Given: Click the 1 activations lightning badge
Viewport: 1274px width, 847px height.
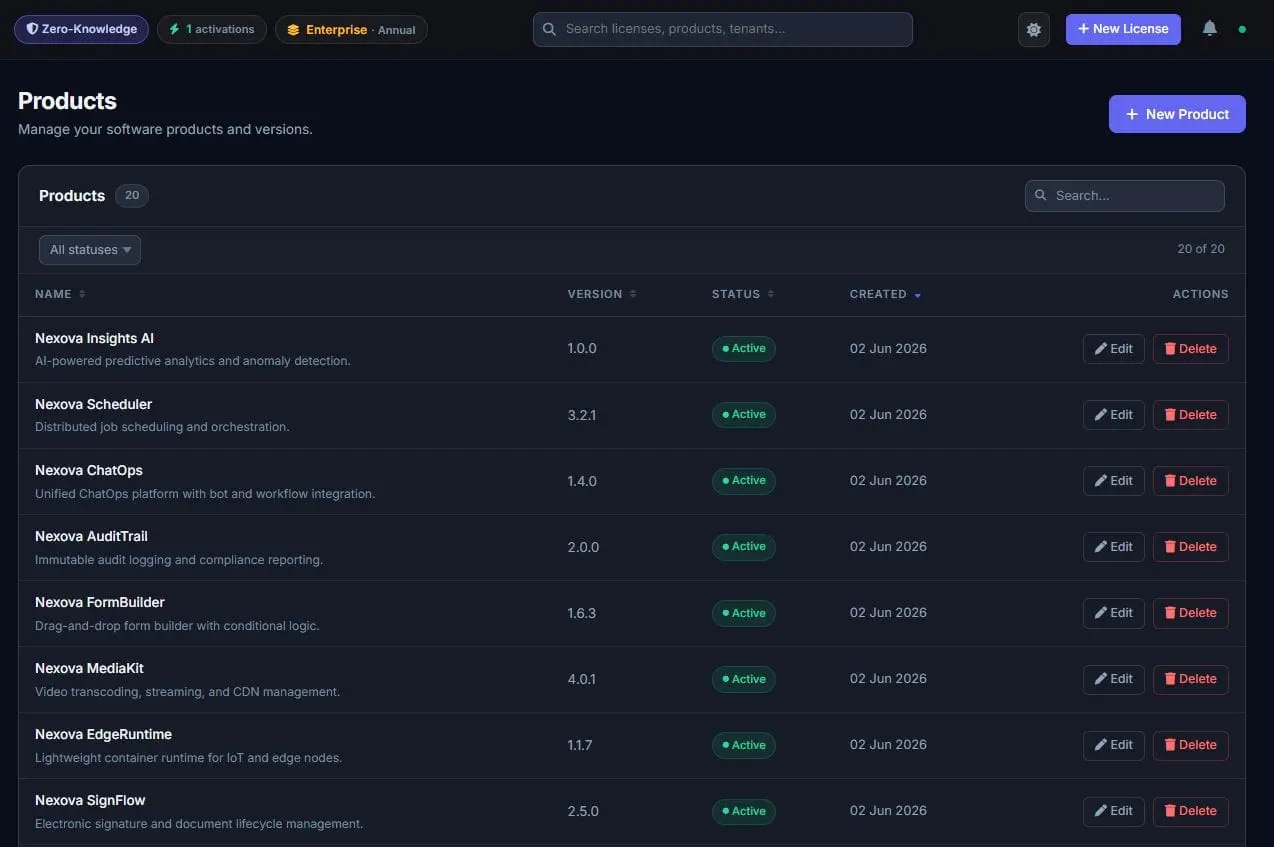Looking at the screenshot, I should [212, 29].
